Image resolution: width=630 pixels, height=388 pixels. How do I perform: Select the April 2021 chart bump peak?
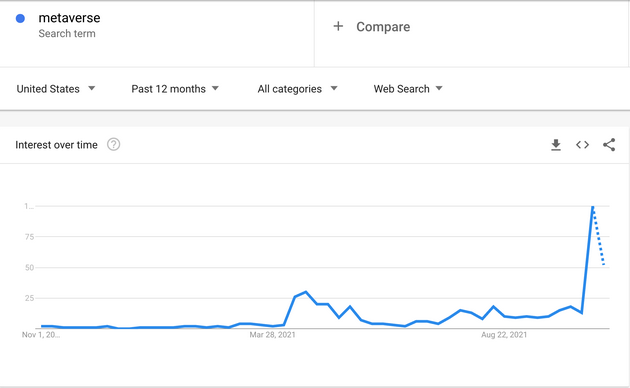point(306,292)
